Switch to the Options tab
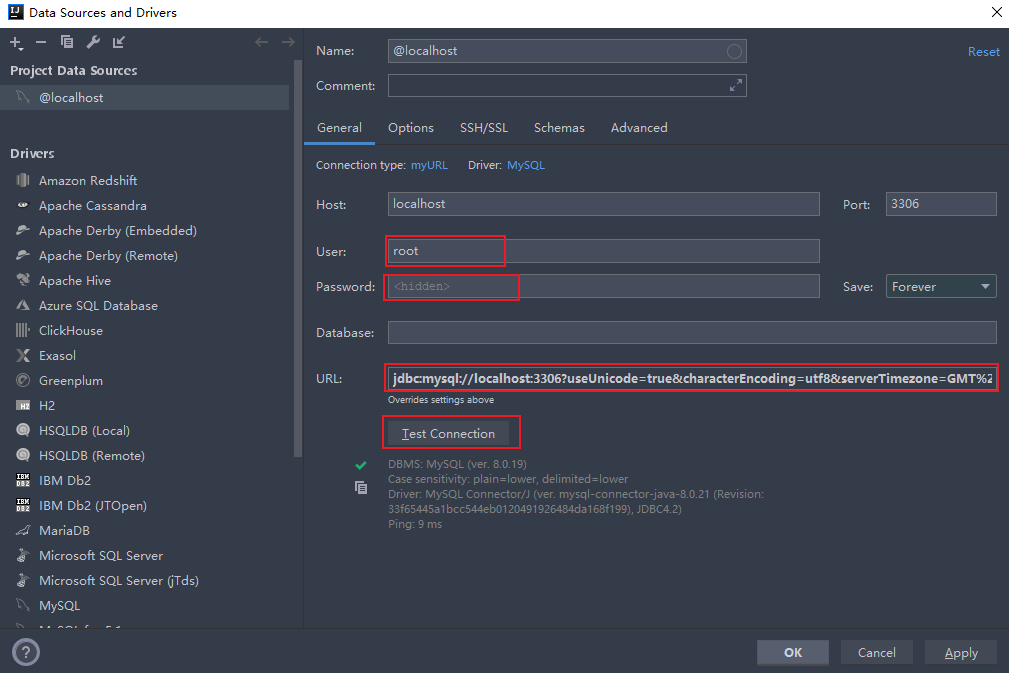Image resolution: width=1009 pixels, height=673 pixels. point(411,127)
